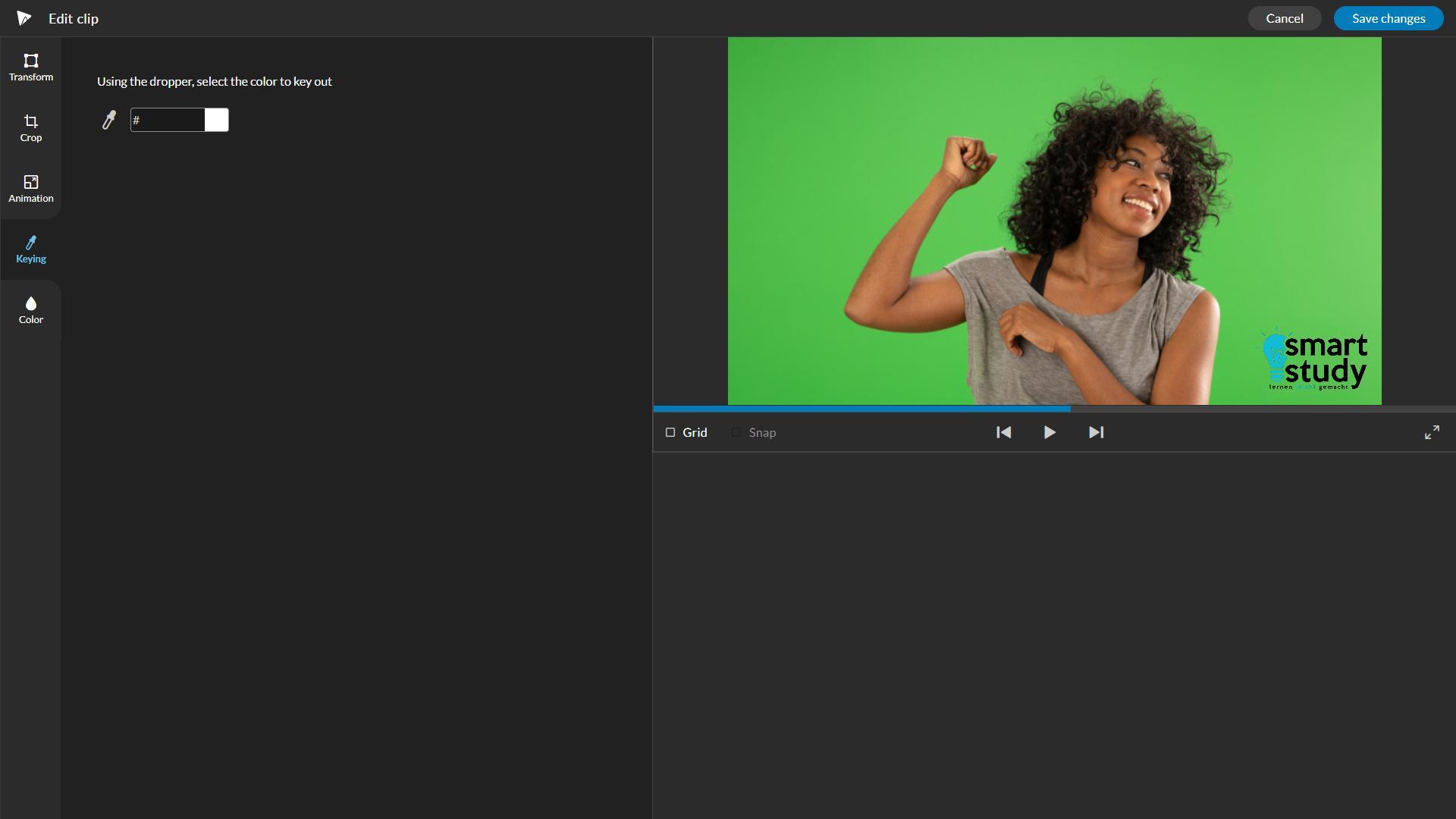This screenshot has width=1456, height=819.
Task: Click the app logo icon
Action: tap(24, 18)
